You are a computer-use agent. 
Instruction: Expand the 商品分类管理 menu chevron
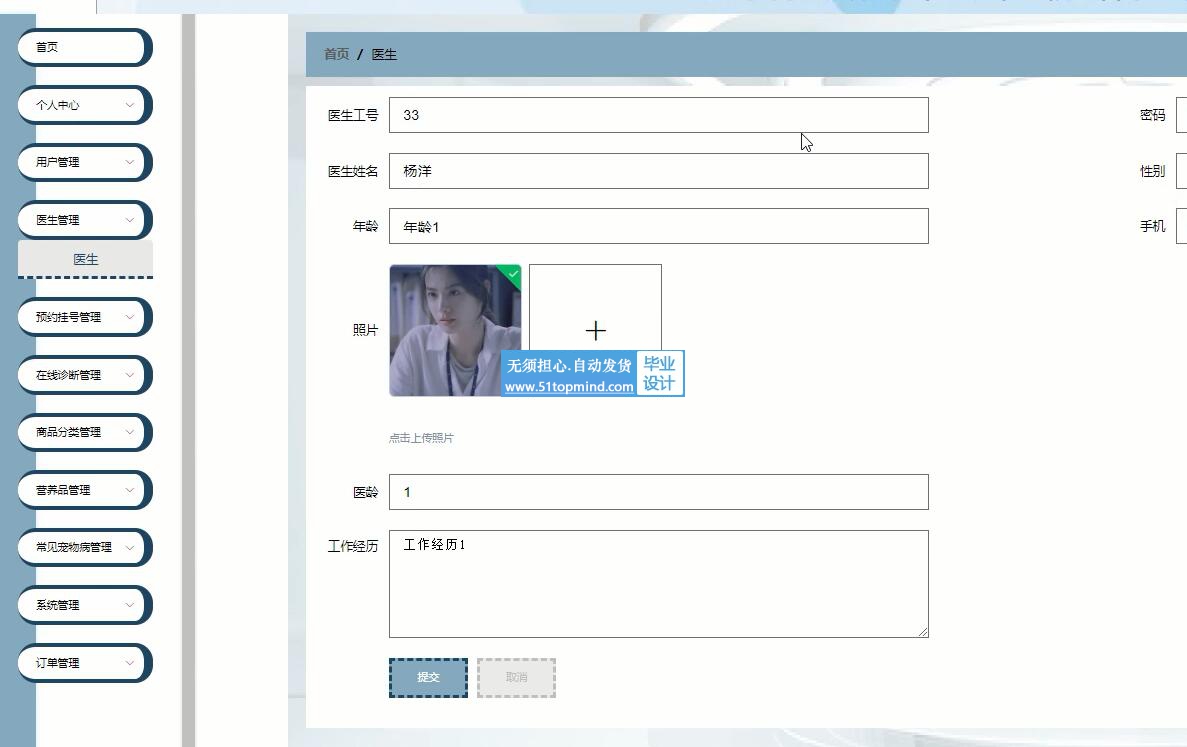click(129, 432)
